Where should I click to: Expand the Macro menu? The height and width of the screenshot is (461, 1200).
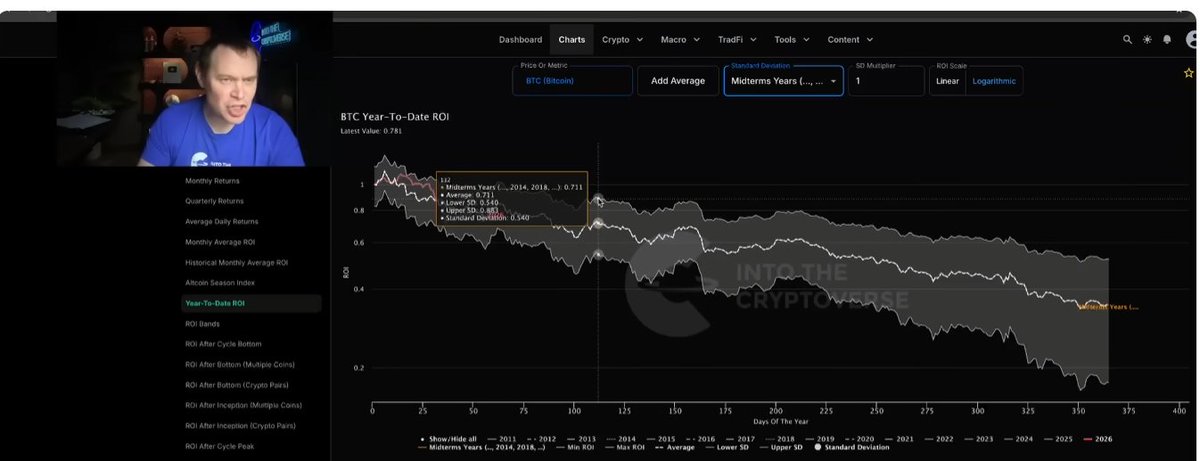click(x=679, y=40)
